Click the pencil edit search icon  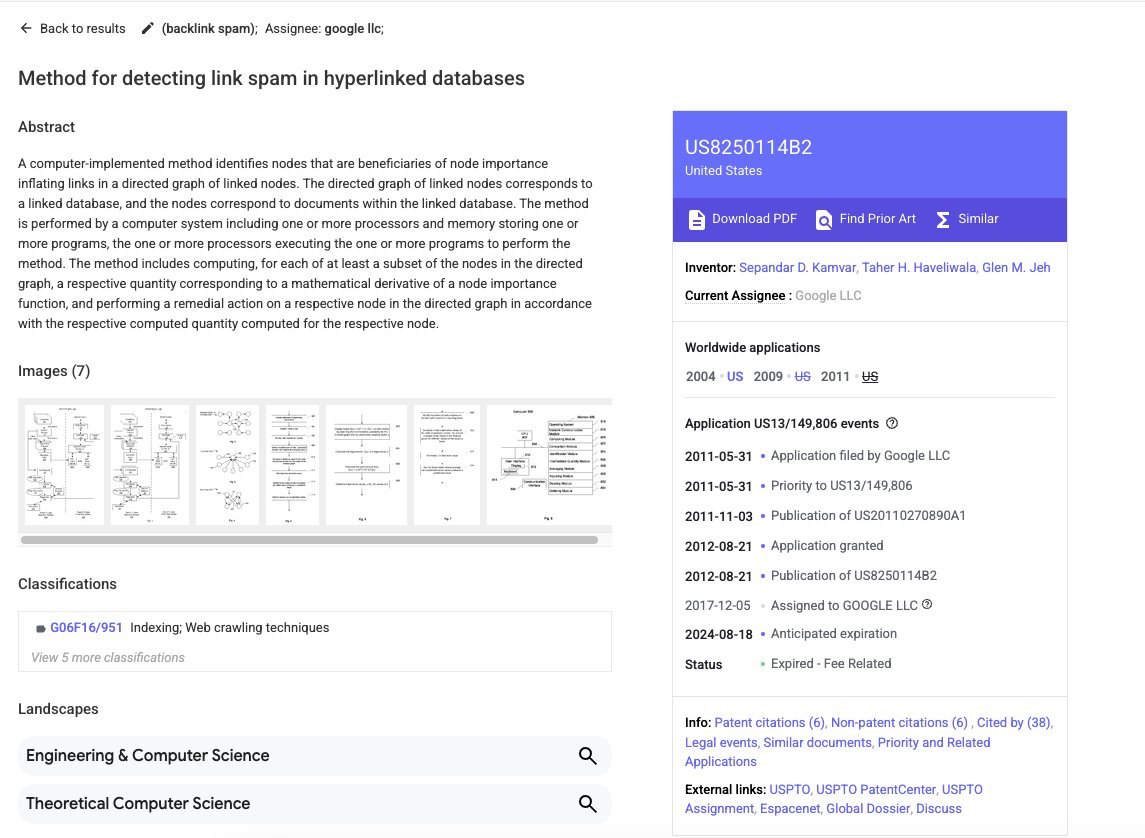[148, 28]
